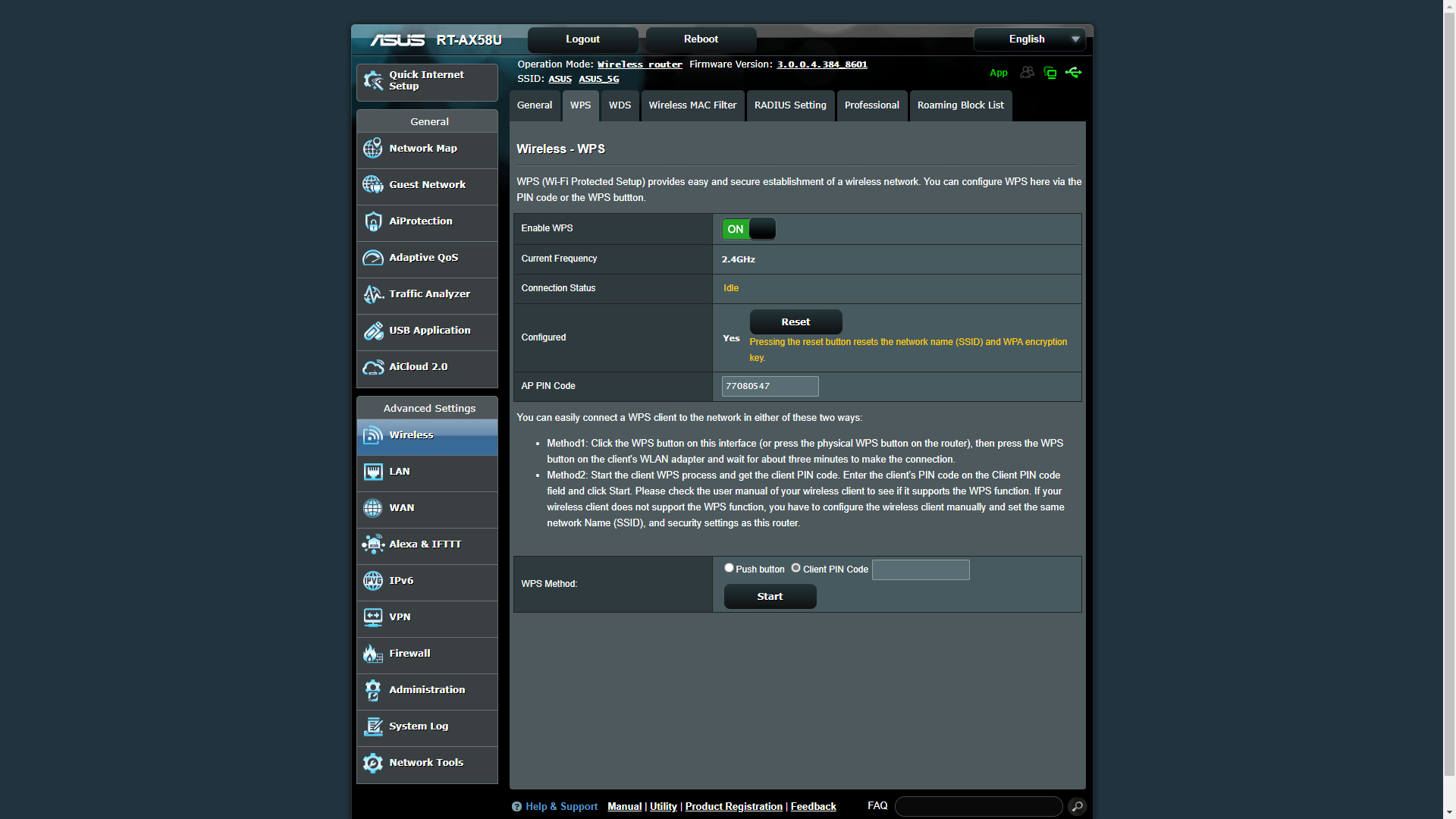
Task: Toggle the Enable WPS switch off
Action: 748,229
